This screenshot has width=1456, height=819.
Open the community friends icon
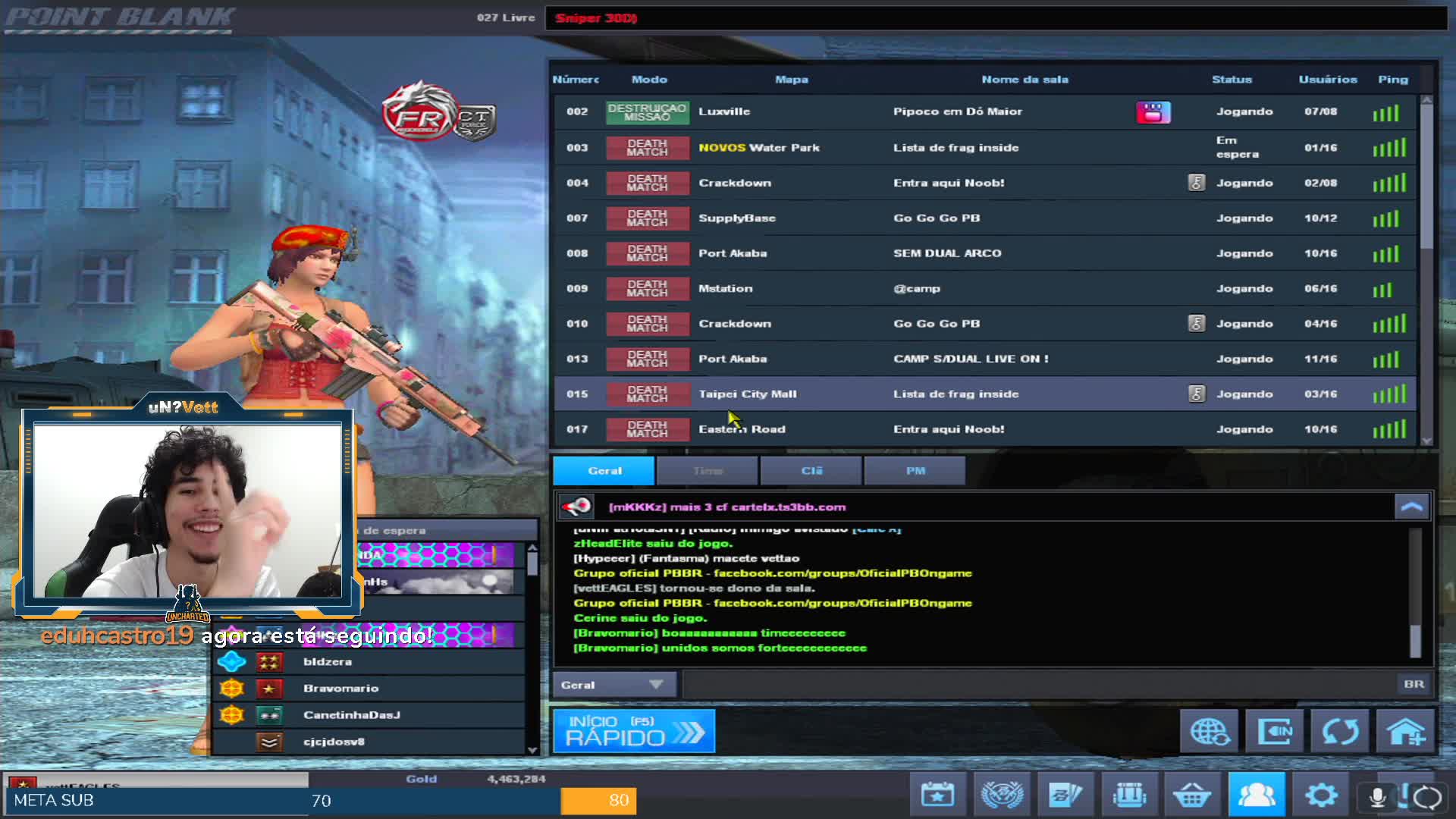[1257, 795]
